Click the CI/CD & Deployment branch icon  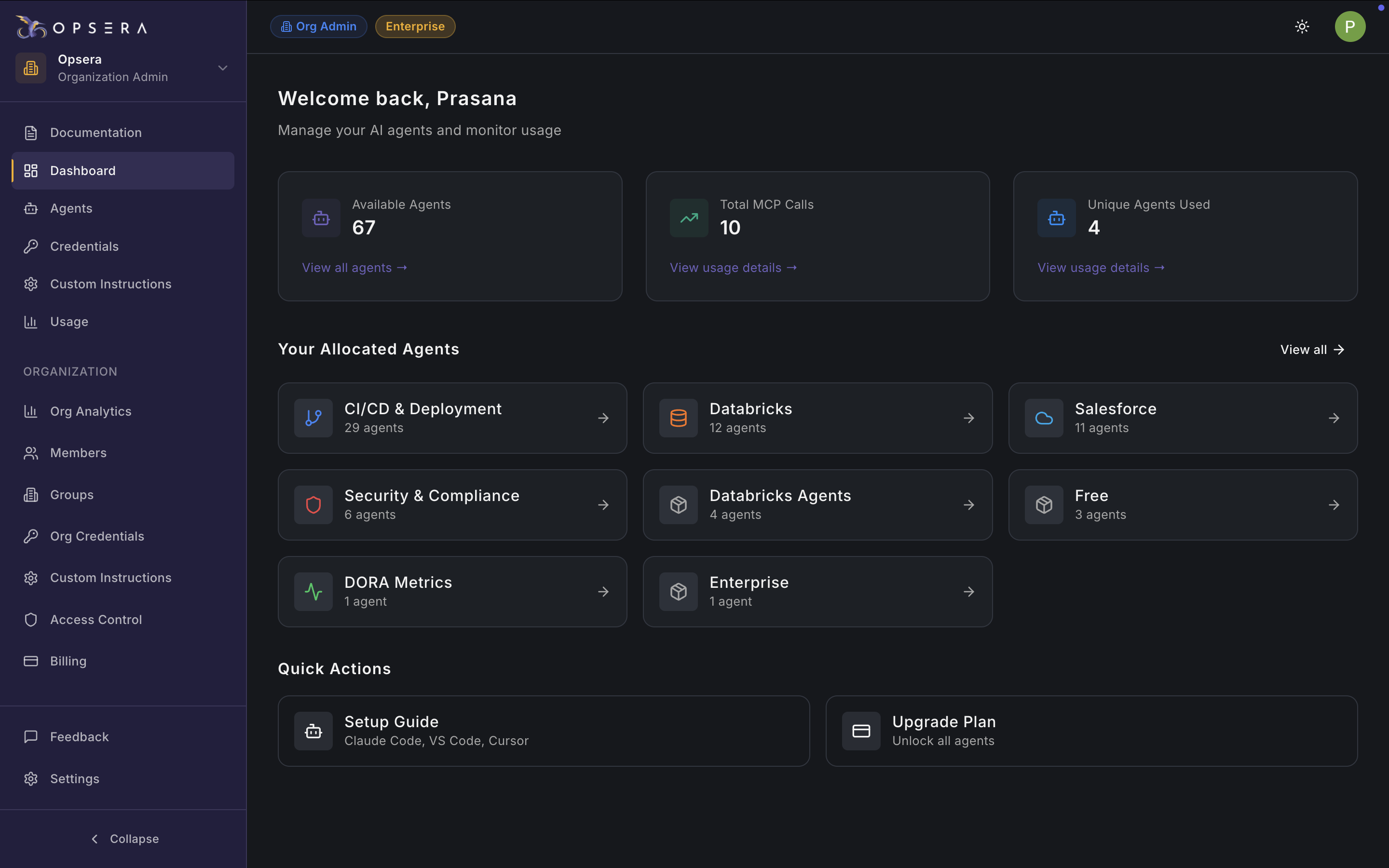pos(313,418)
